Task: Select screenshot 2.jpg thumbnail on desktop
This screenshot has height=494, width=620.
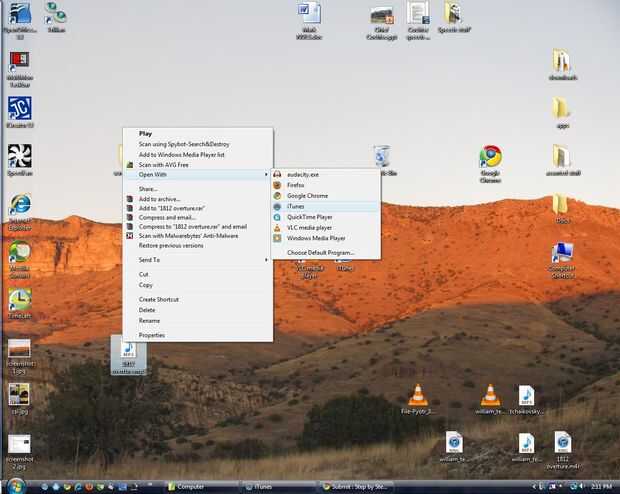Action: click(x=19, y=444)
